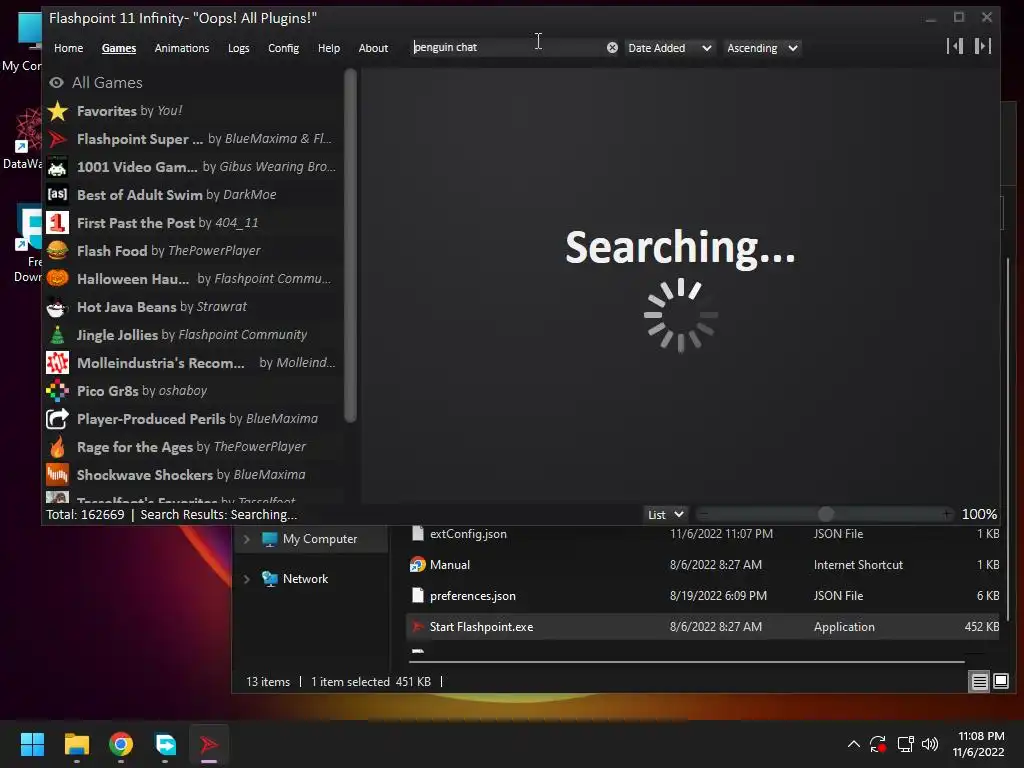This screenshot has width=1024, height=768.
Task: Select the Pico Gr8s colorful icon
Action: (x=57, y=391)
